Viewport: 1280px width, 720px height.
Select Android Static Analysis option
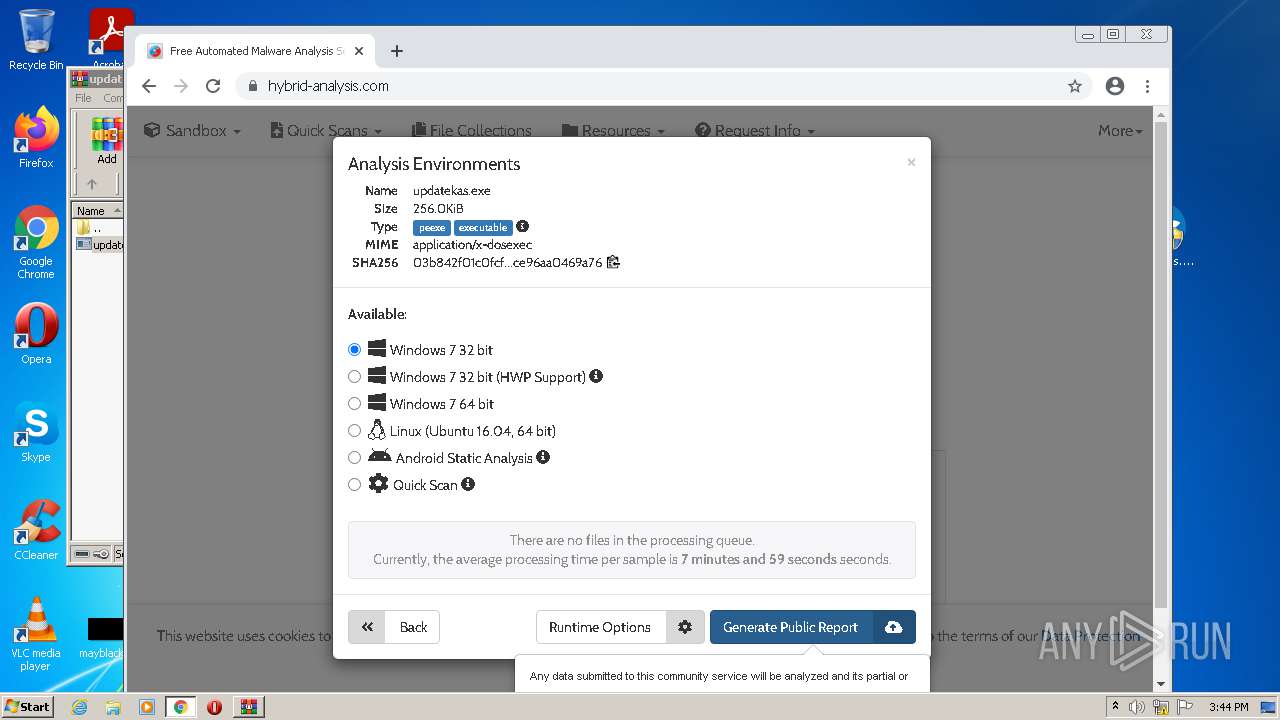(x=354, y=458)
